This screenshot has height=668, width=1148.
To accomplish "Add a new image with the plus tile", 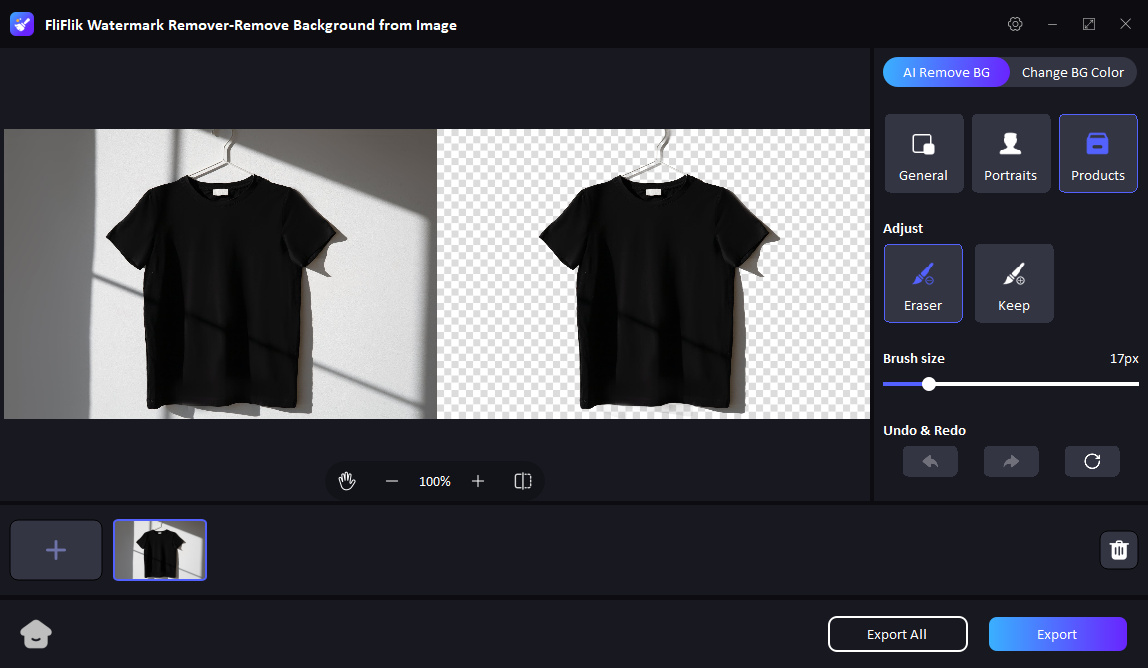I will point(55,550).
